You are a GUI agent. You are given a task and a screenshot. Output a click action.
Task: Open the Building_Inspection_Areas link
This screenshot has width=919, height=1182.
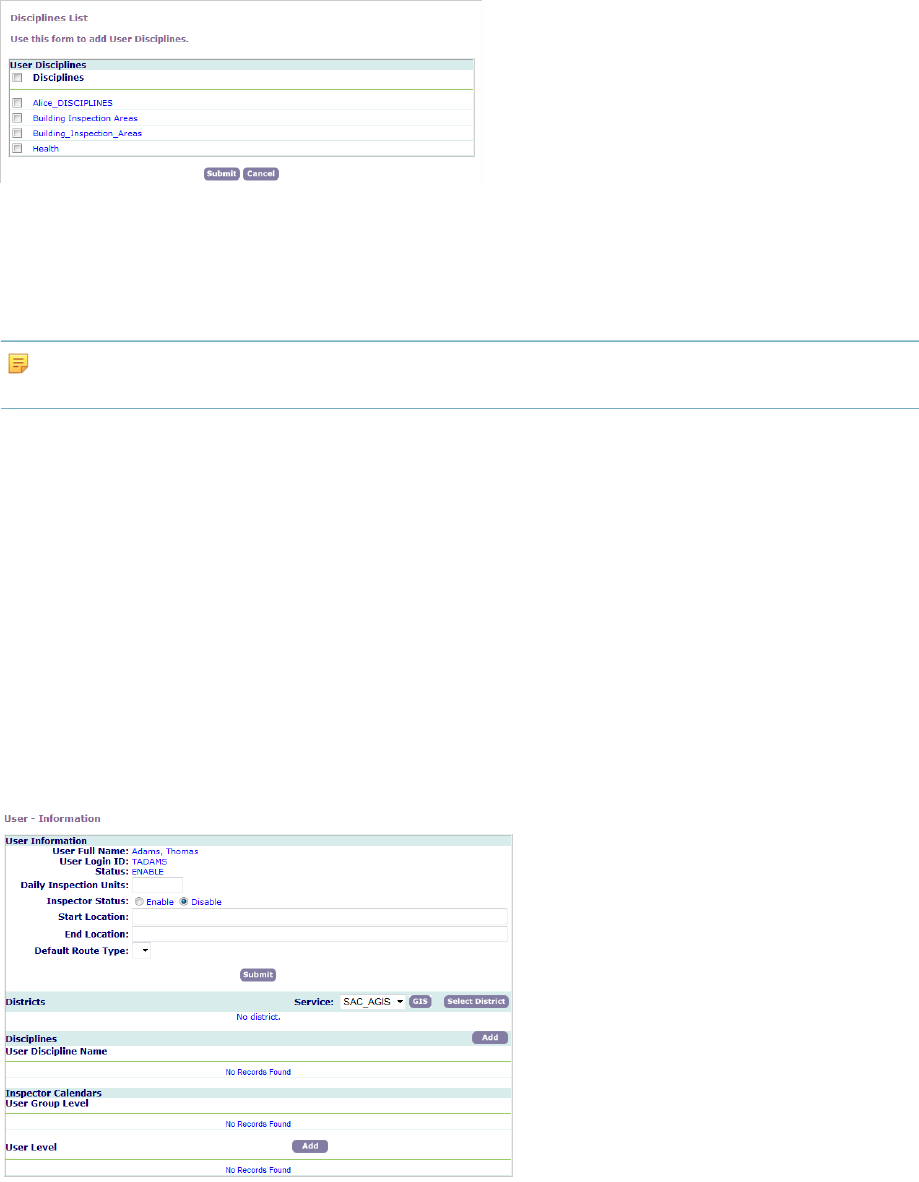point(87,133)
